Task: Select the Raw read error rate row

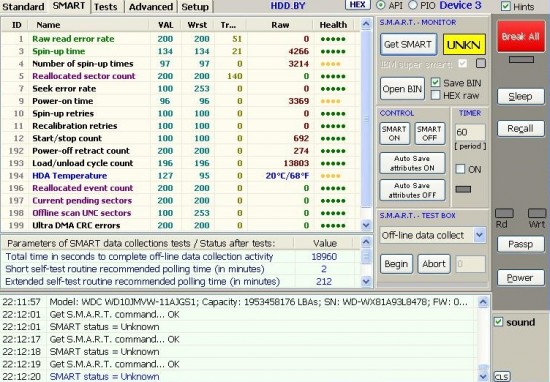Action: pos(181,39)
